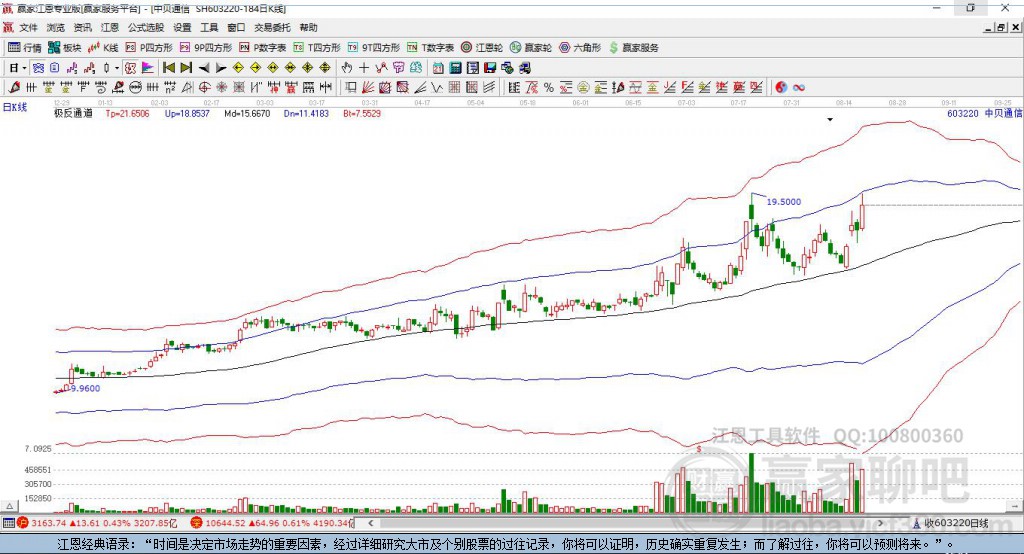Click the yin-yang icon

[x=781, y=88]
